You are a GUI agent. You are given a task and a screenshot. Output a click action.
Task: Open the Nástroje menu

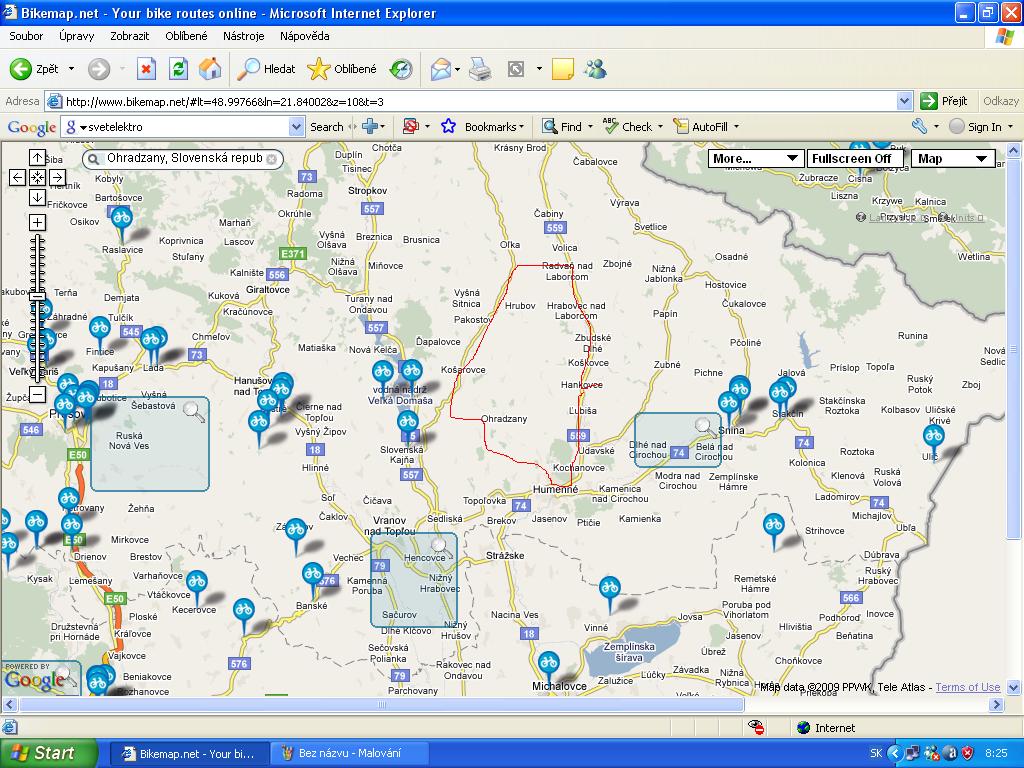pyautogui.click(x=243, y=36)
